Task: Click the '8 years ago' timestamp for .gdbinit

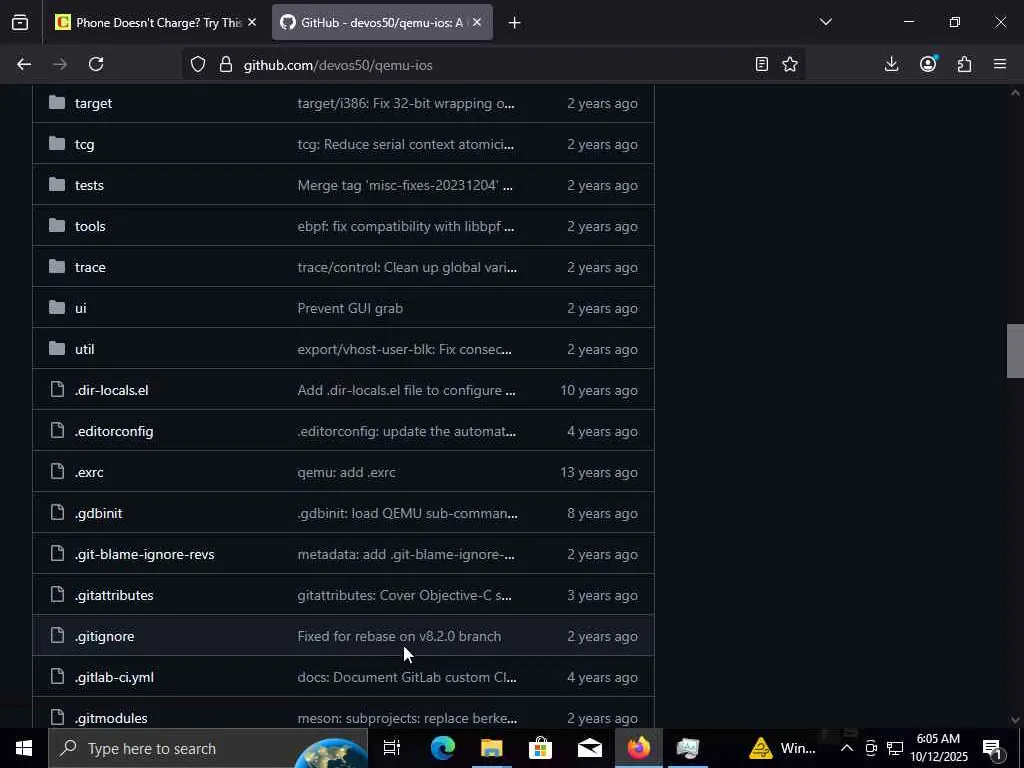Action: [602, 513]
